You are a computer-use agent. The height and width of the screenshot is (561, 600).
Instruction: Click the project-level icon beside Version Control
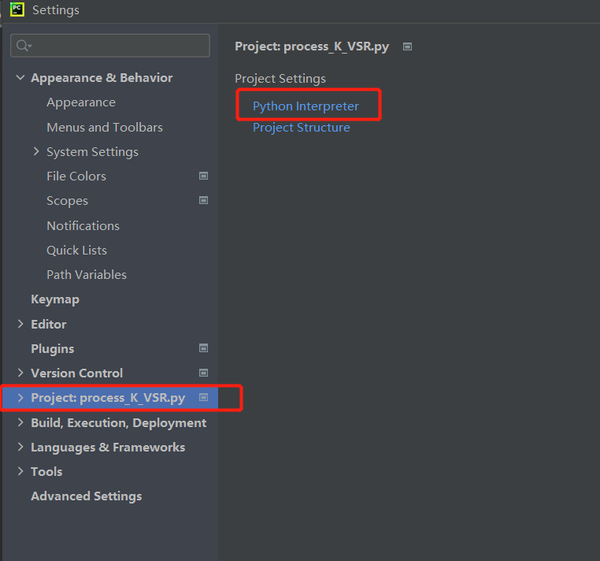[x=204, y=373]
